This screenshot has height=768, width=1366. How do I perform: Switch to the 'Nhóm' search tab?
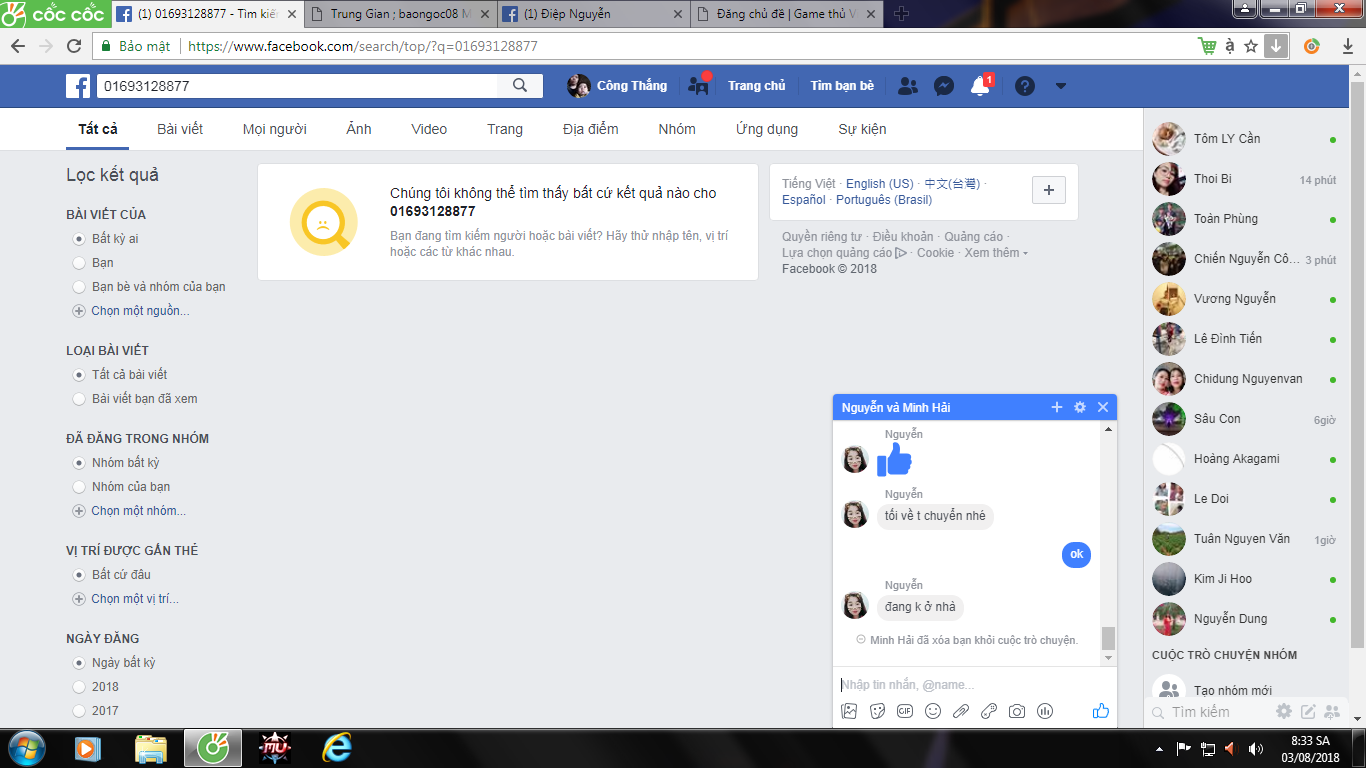coord(676,129)
